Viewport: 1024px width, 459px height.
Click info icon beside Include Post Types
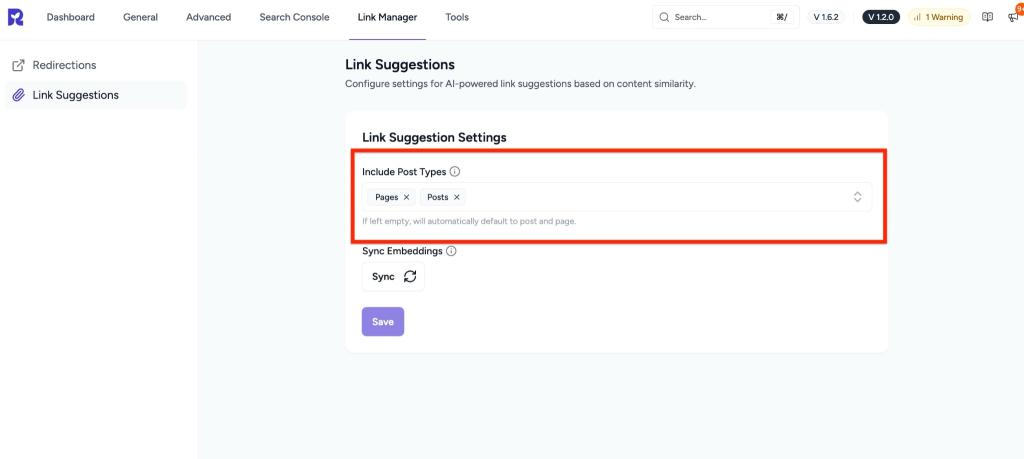click(x=455, y=172)
